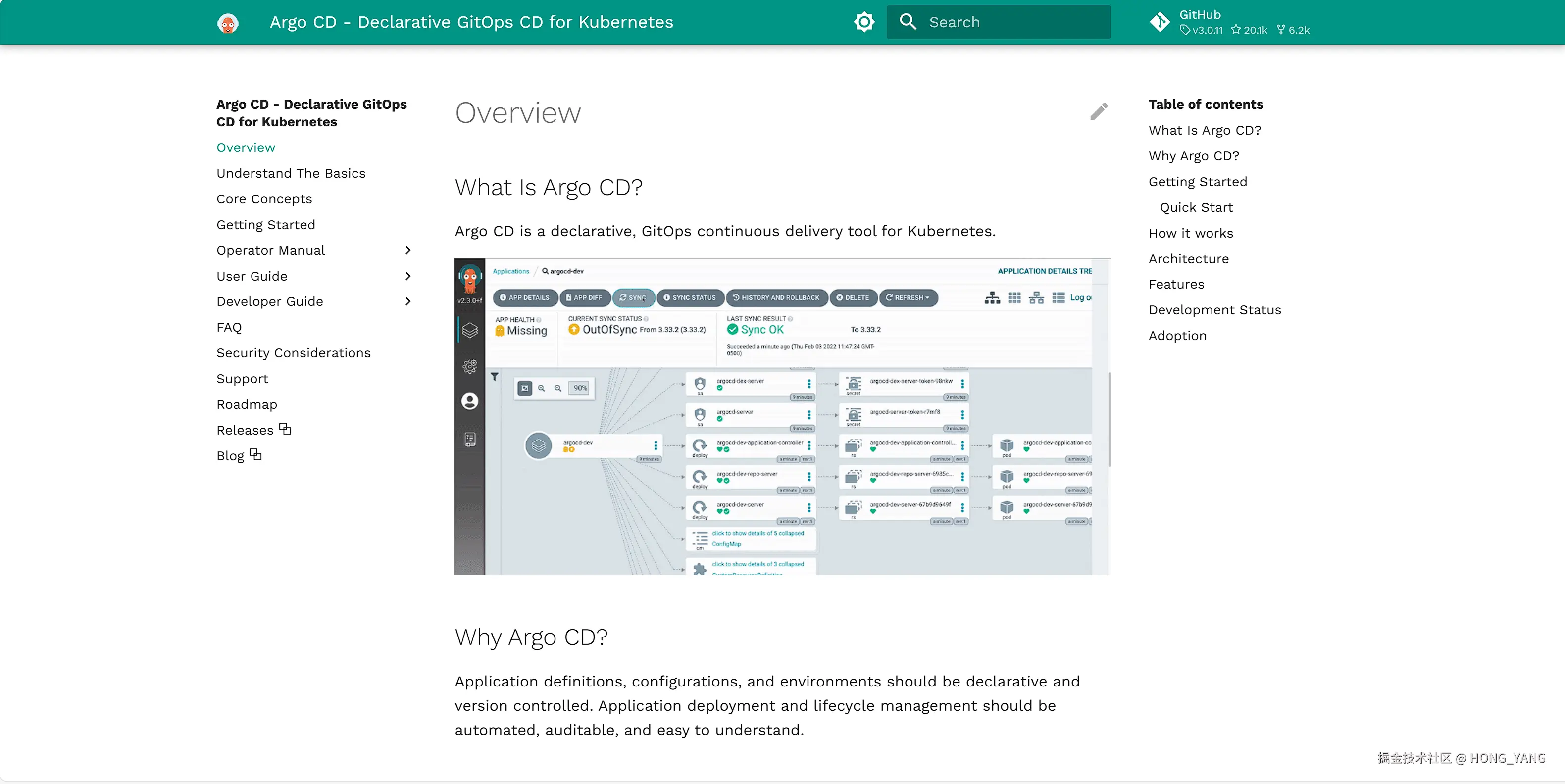Viewport: 1565px width, 784px height.
Task: Select the Core Concepts nav item
Action: (264, 199)
